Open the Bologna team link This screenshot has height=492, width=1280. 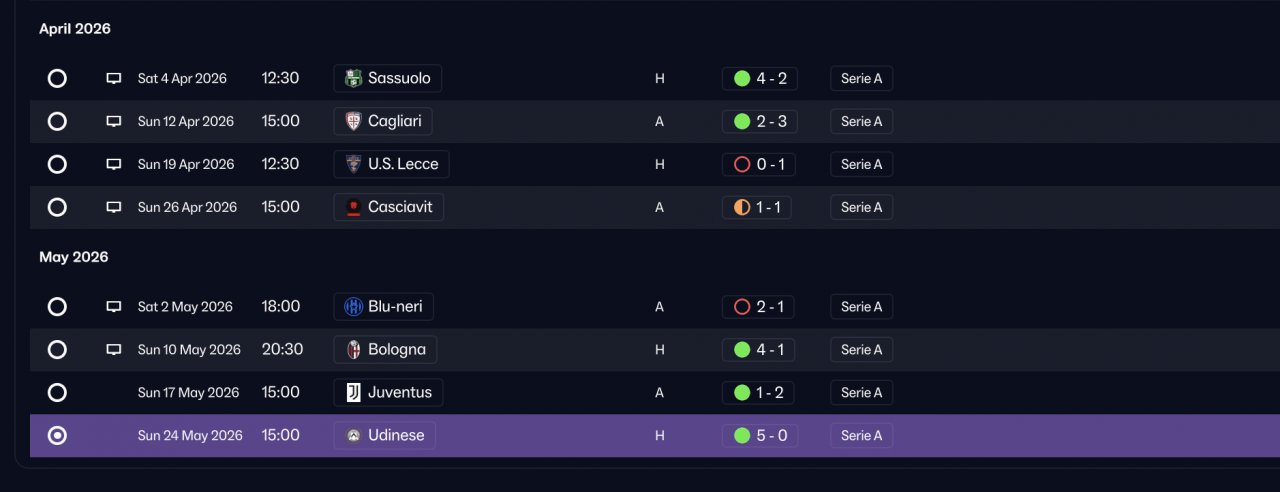[x=385, y=350]
